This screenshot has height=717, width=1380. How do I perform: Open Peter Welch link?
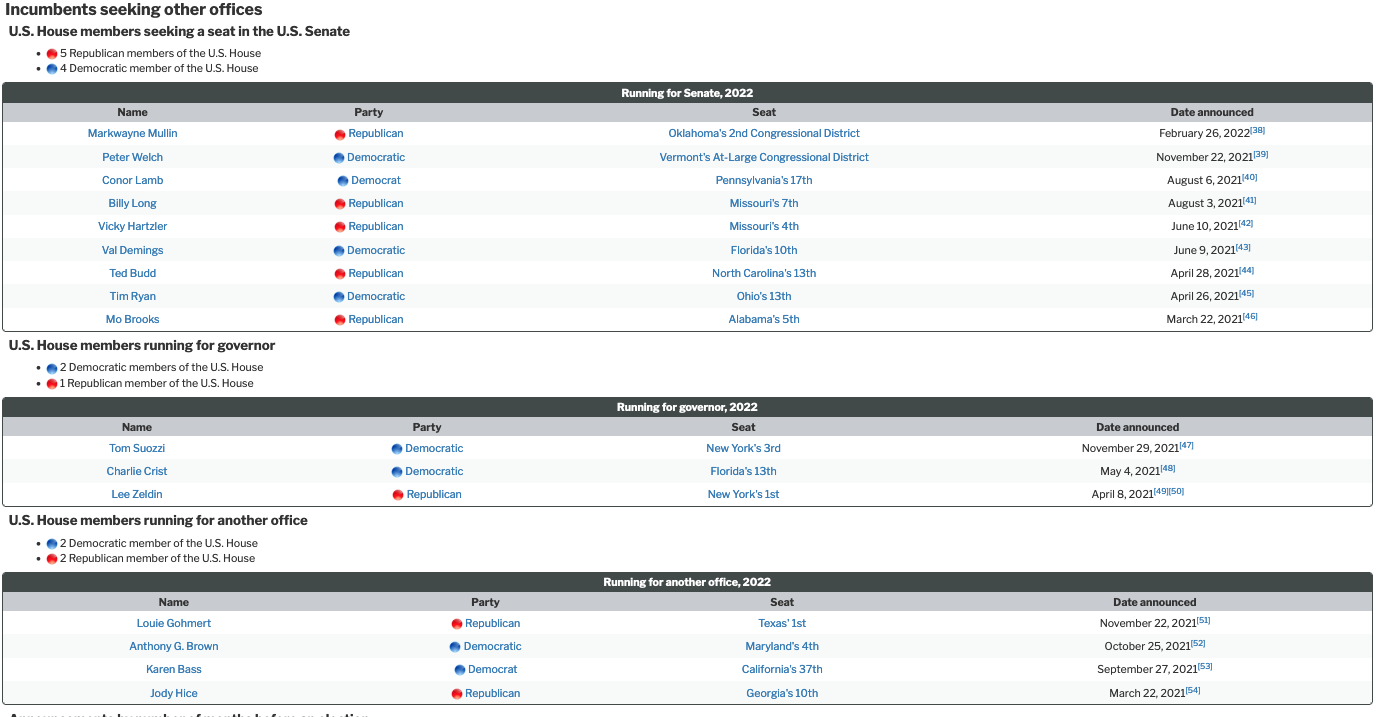132,157
